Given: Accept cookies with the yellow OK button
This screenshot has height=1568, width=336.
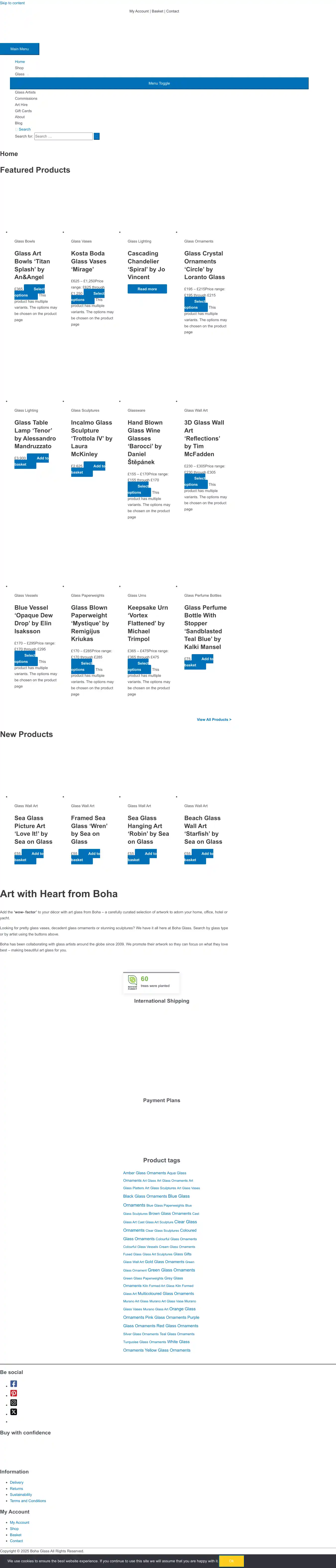Looking at the screenshot, I should coord(231,1561).
